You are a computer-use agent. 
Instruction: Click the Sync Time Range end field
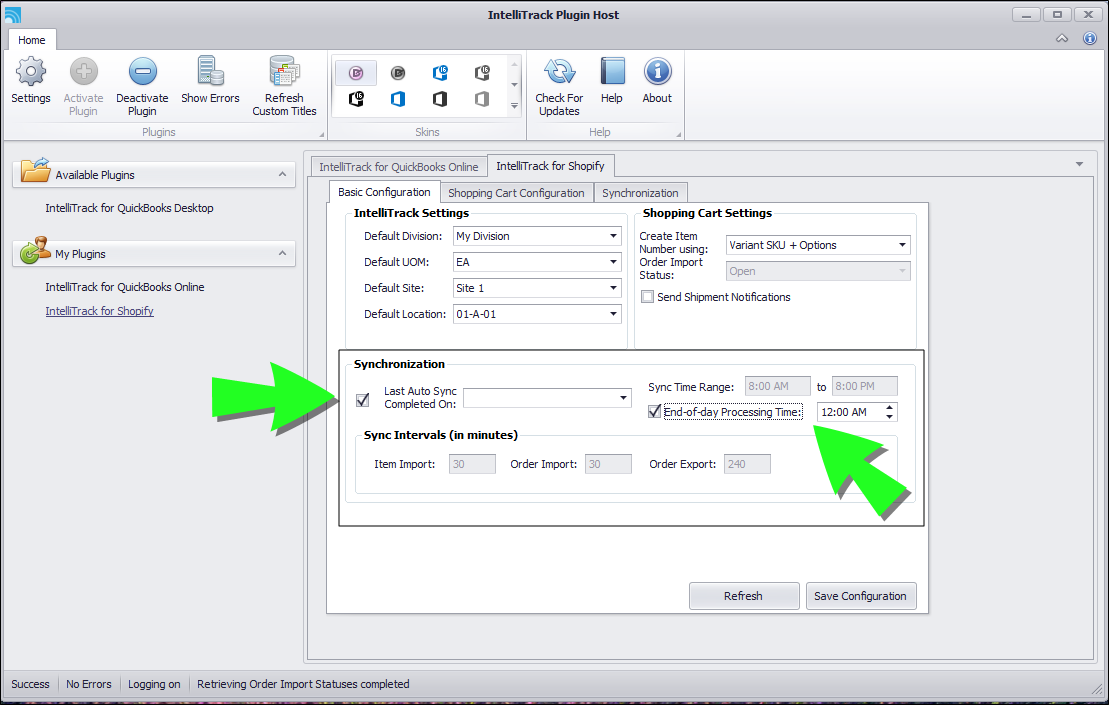[864, 386]
